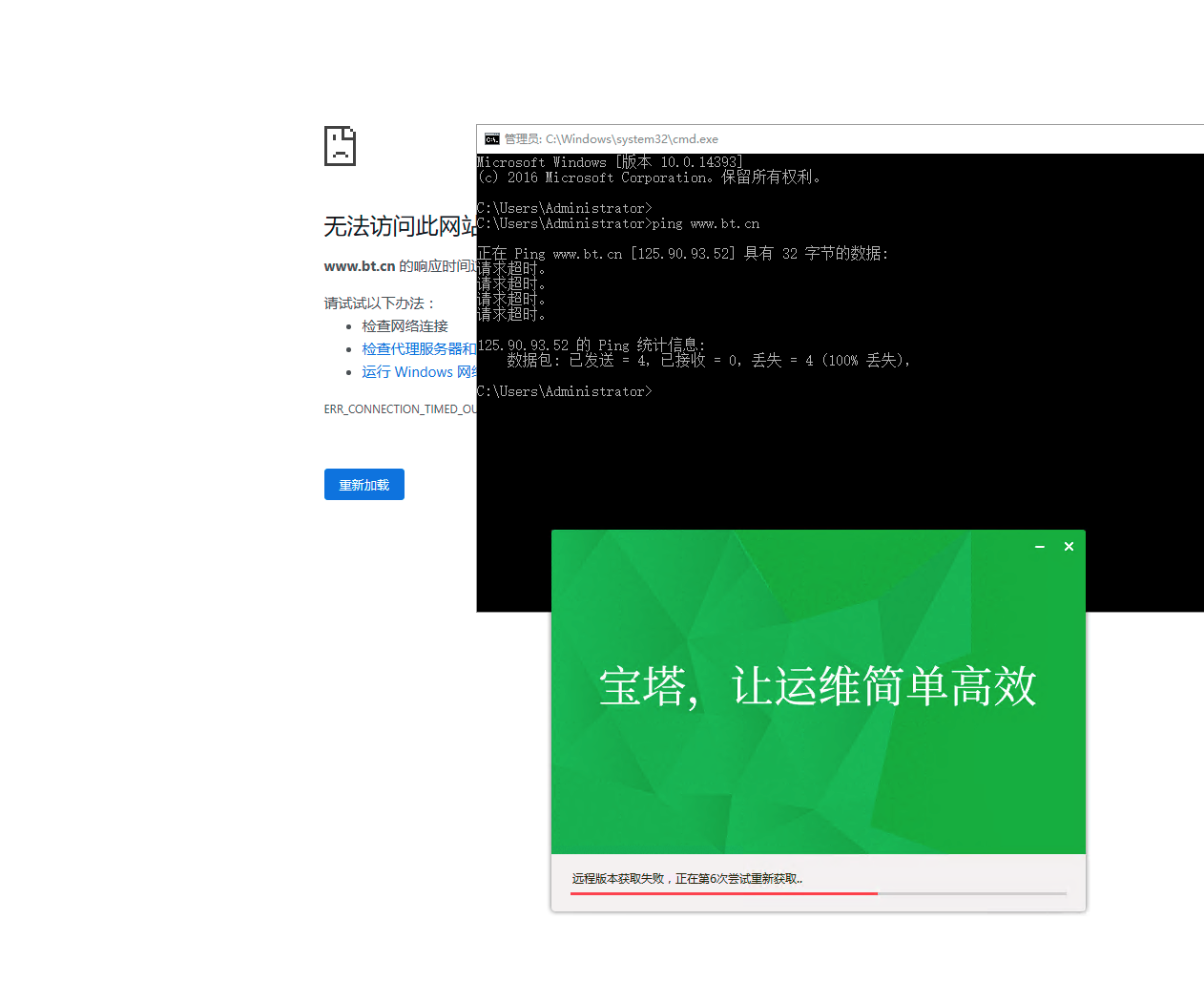Minimize the green 宝塔 installer window
Screen dimensions: 1204x983
coord(1040,547)
